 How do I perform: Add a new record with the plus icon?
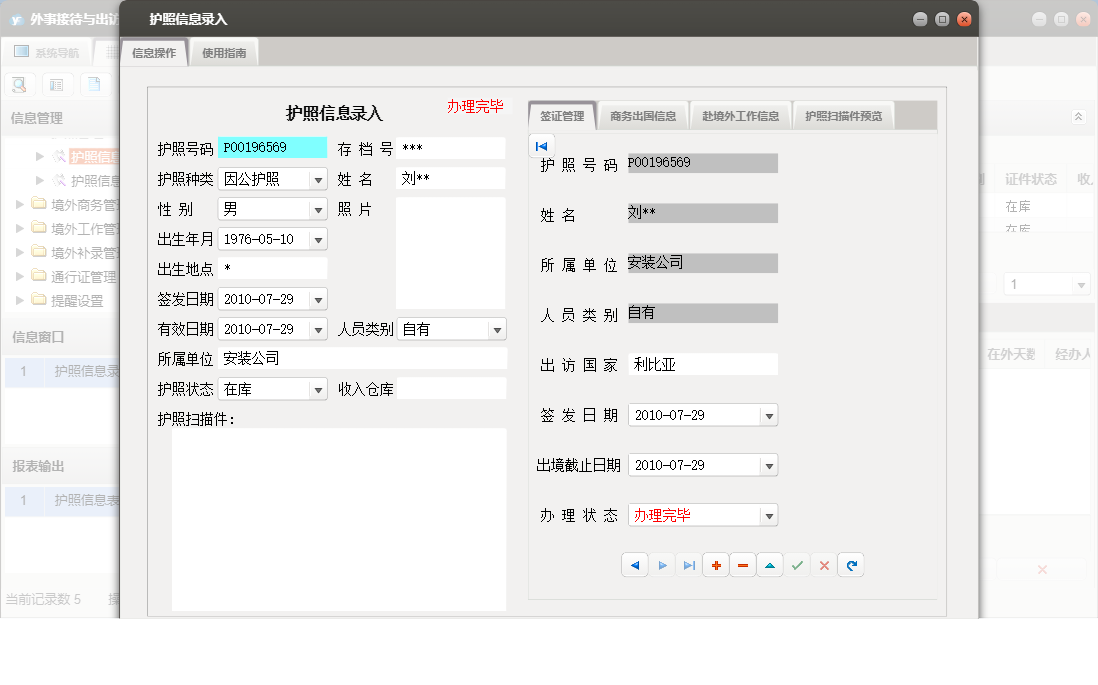coord(715,565)
